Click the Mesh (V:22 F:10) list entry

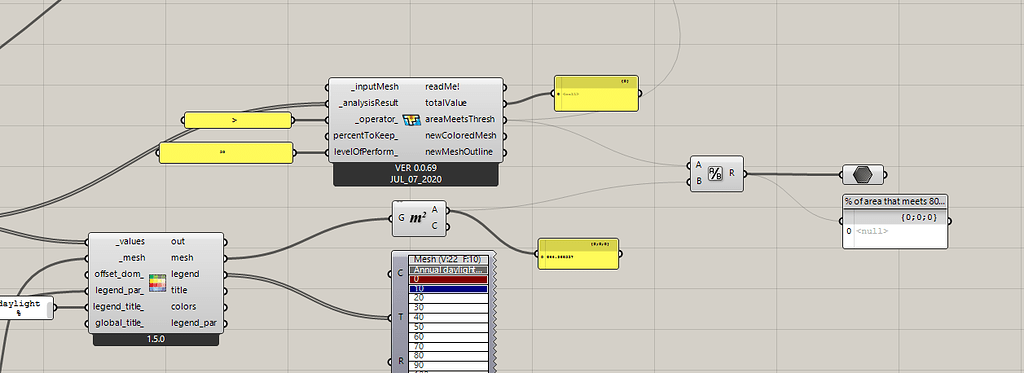click(x=449, y=259)
